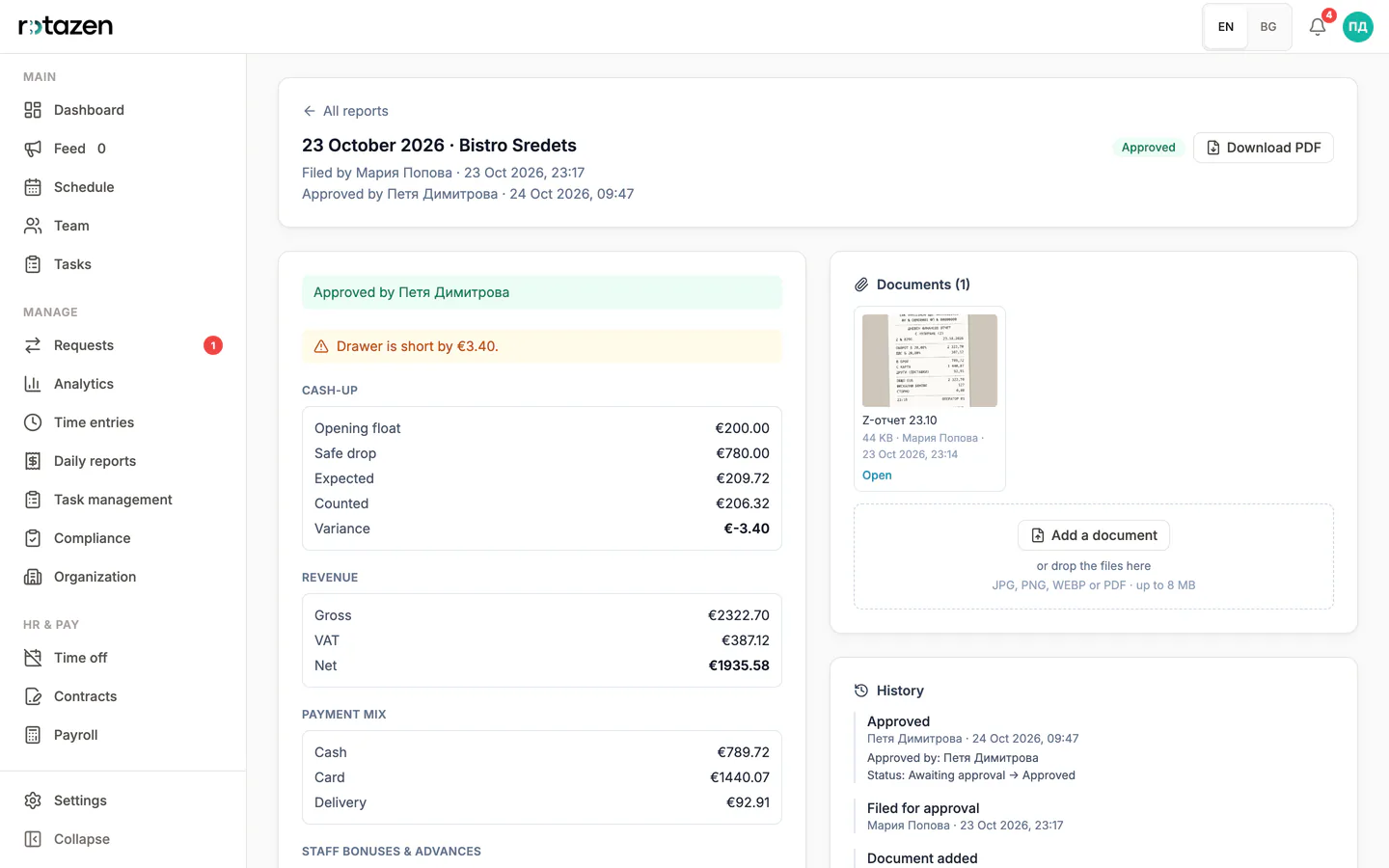
Task: Open the user avatar ПД menu
Action: [1358, 27]
